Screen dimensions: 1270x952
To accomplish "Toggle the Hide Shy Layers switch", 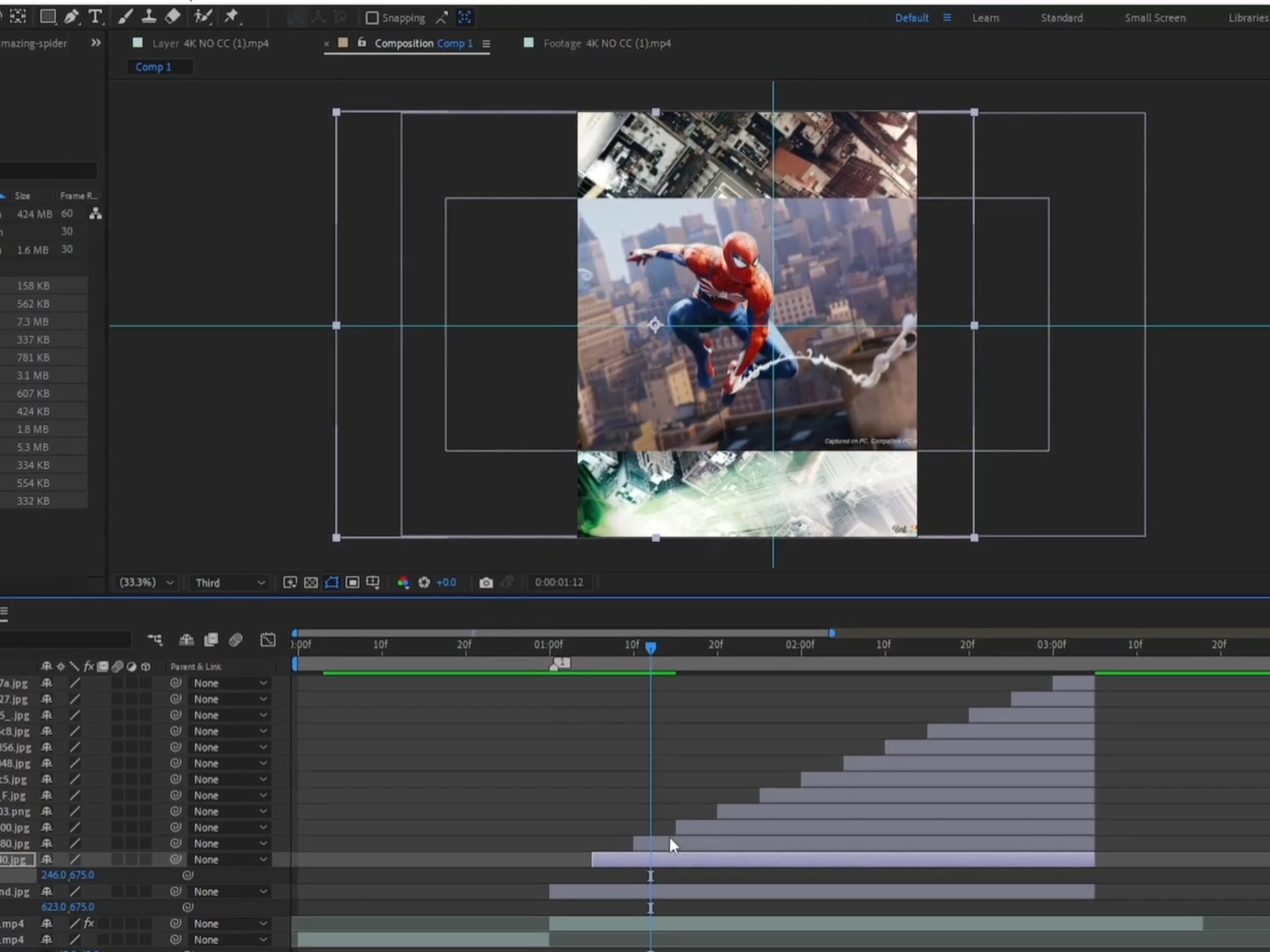I will point(187,639).
